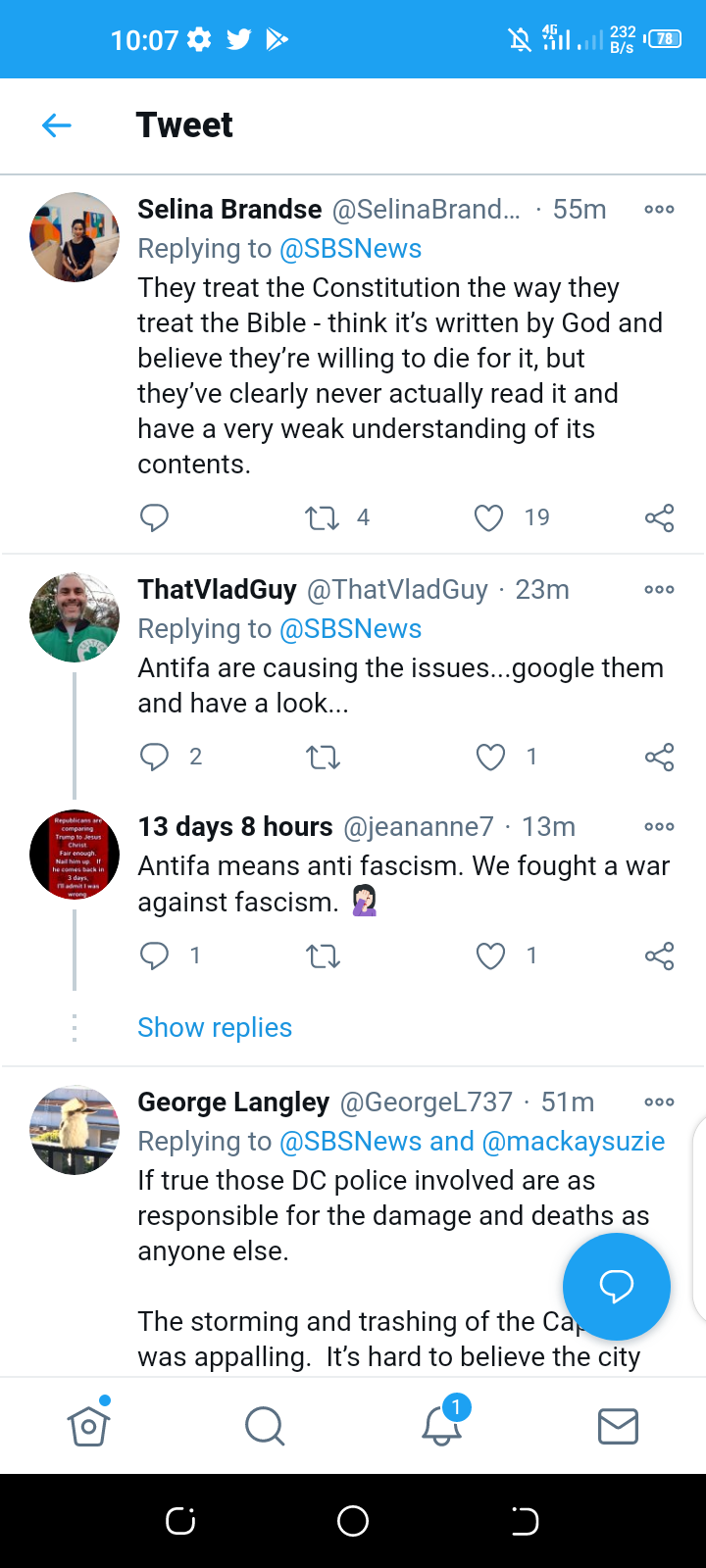
Task: Tap the back arrow in Tweet header
Action: coord(57,125)
